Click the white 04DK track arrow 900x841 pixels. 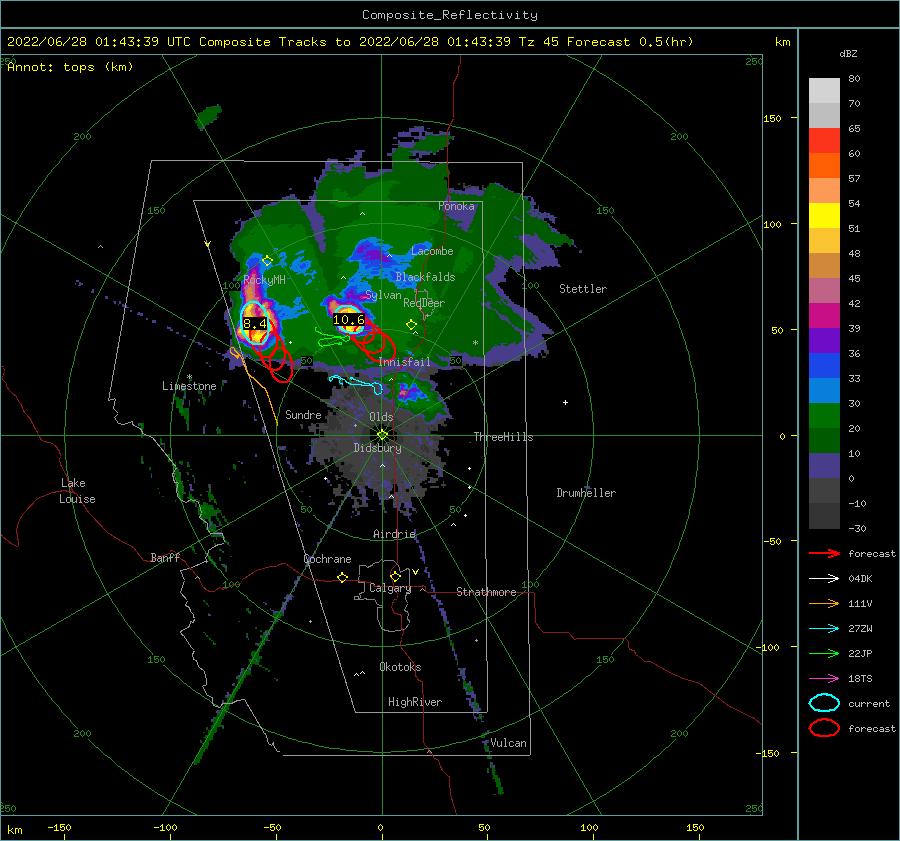point(824,579)
